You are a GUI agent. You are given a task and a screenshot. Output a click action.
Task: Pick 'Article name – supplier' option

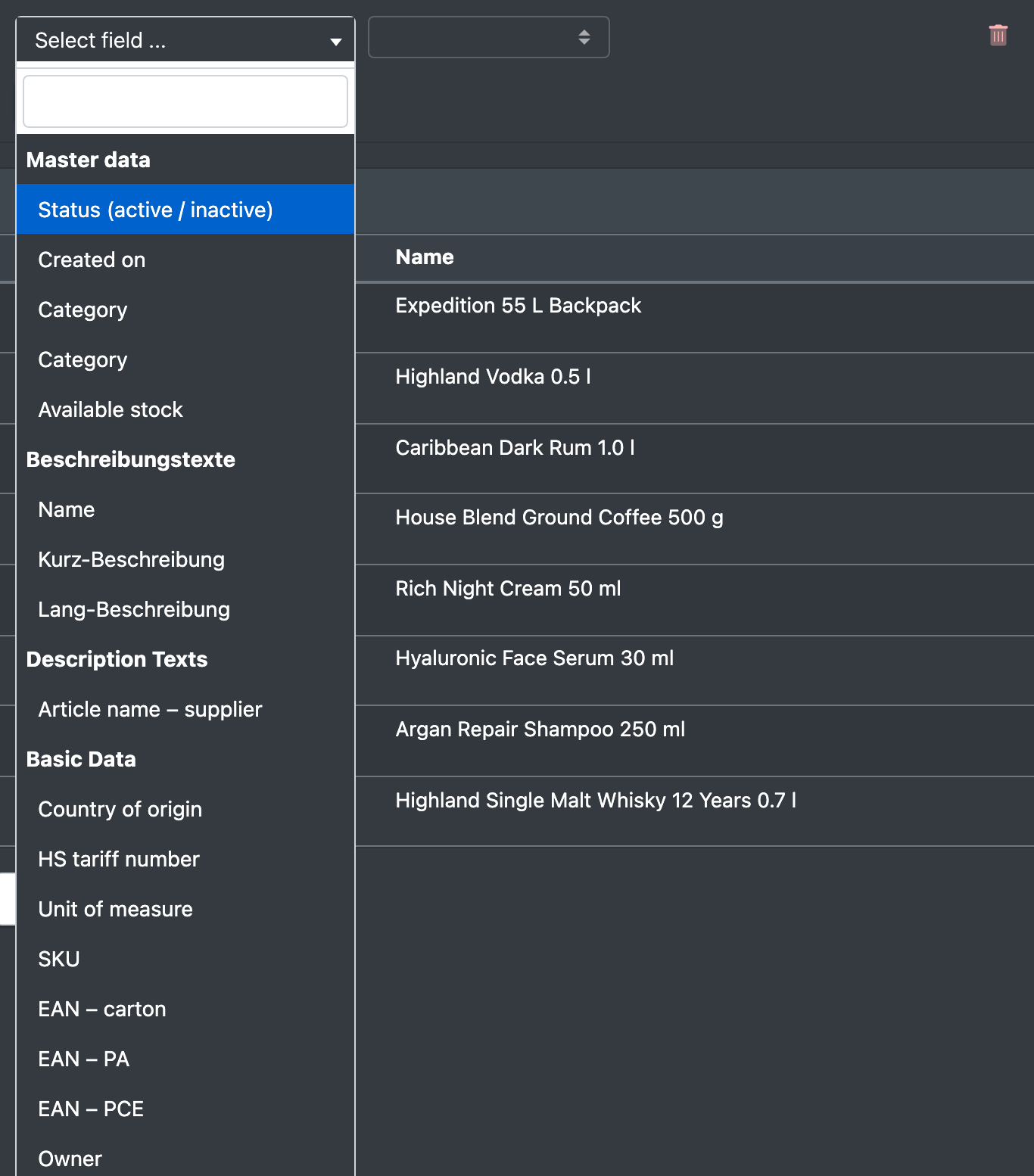(185, 709)
